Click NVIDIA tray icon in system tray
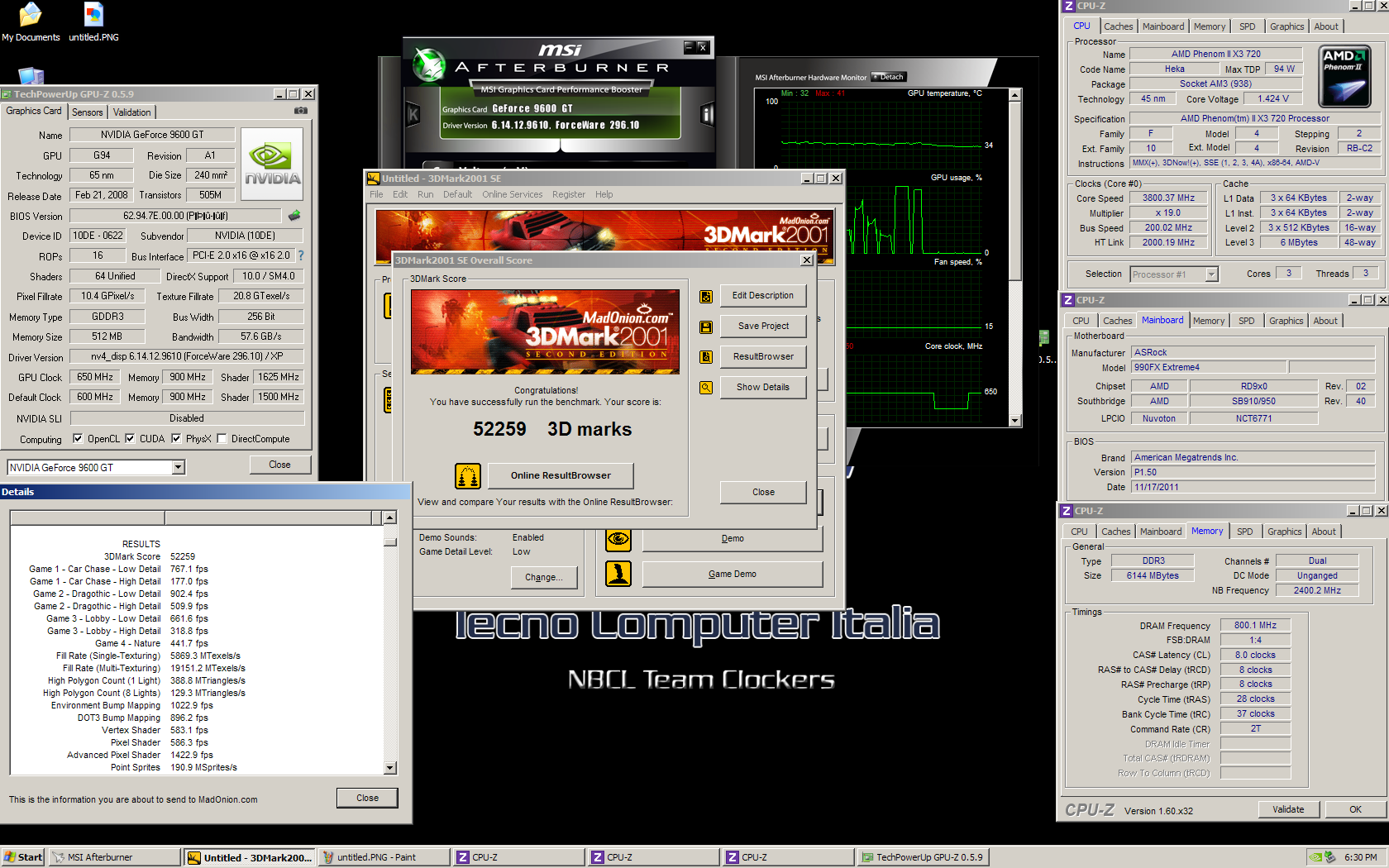The height and width of the screenshot is (868, 1389). pos(1316,857)
